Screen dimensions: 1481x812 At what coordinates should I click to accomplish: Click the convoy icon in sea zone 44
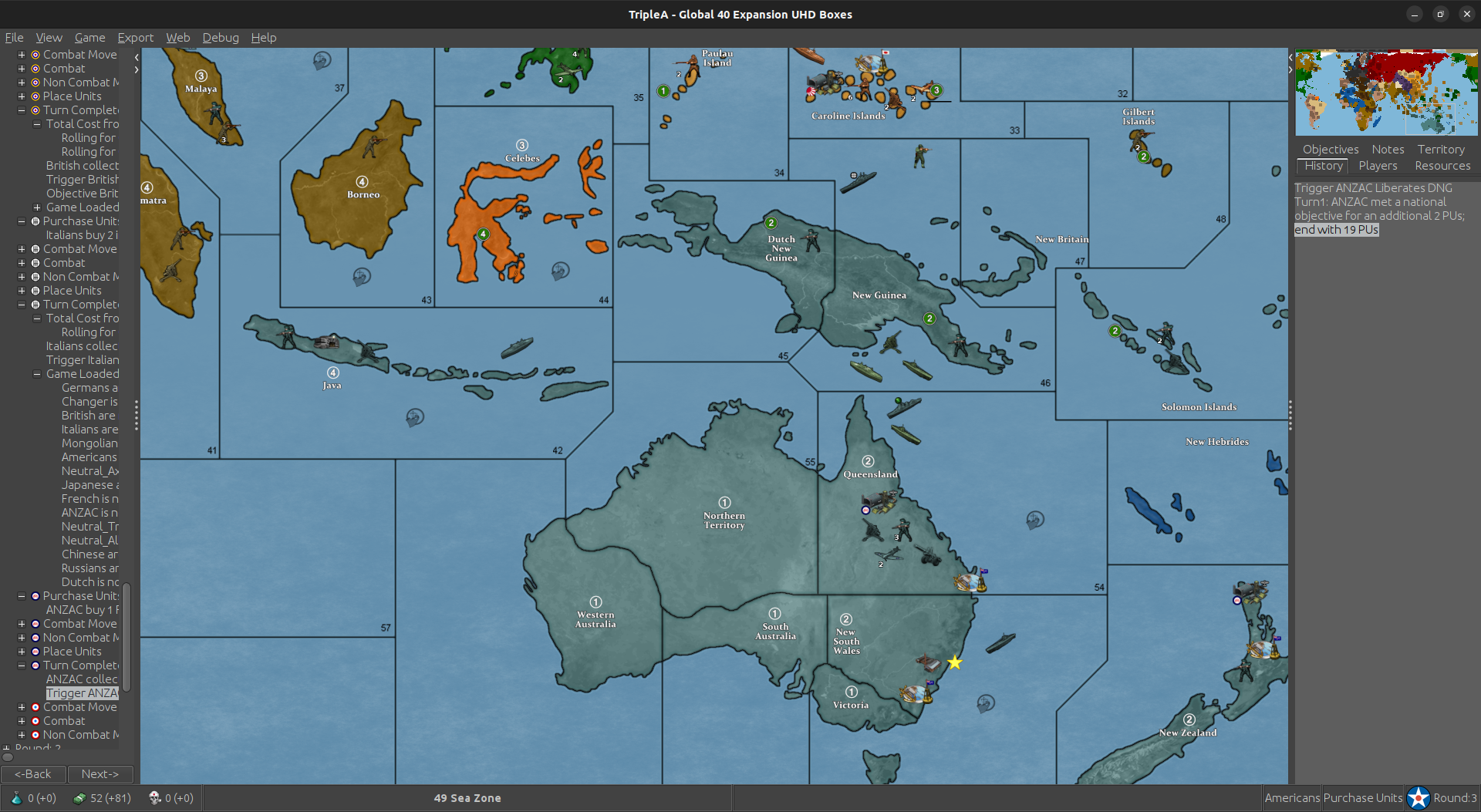click(x=561, y=271)
